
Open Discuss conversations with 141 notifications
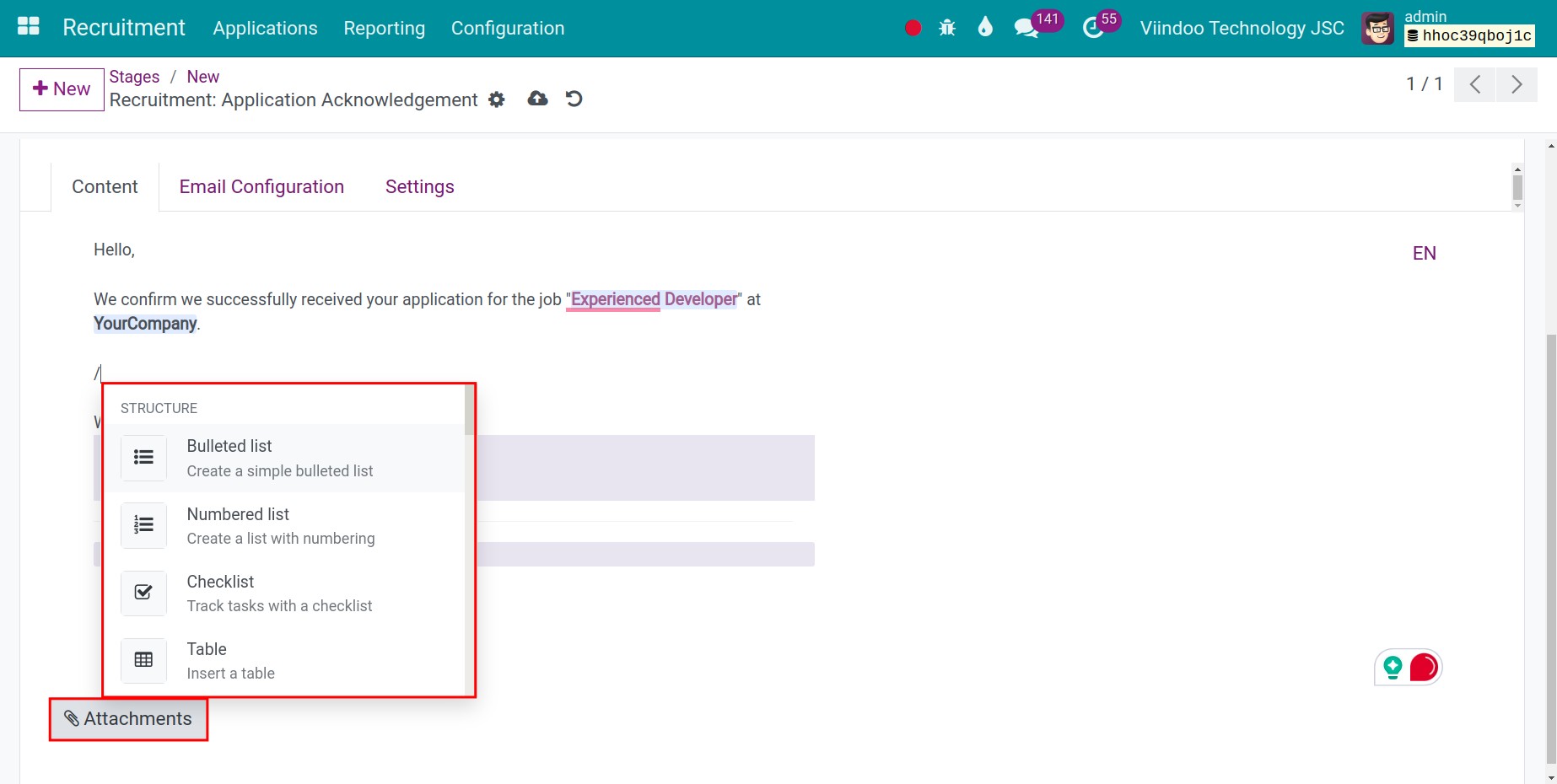coord(1025,27)
